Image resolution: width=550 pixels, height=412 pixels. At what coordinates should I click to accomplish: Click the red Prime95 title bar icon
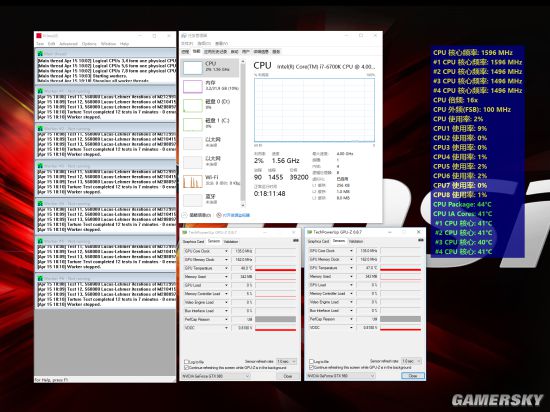(x=39, y=36)
